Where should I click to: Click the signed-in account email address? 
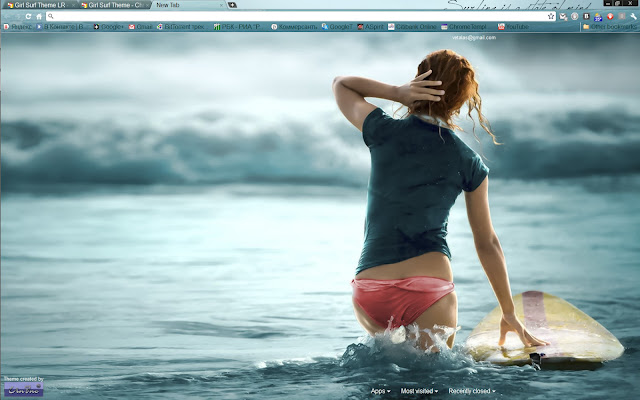click(474, 38)
